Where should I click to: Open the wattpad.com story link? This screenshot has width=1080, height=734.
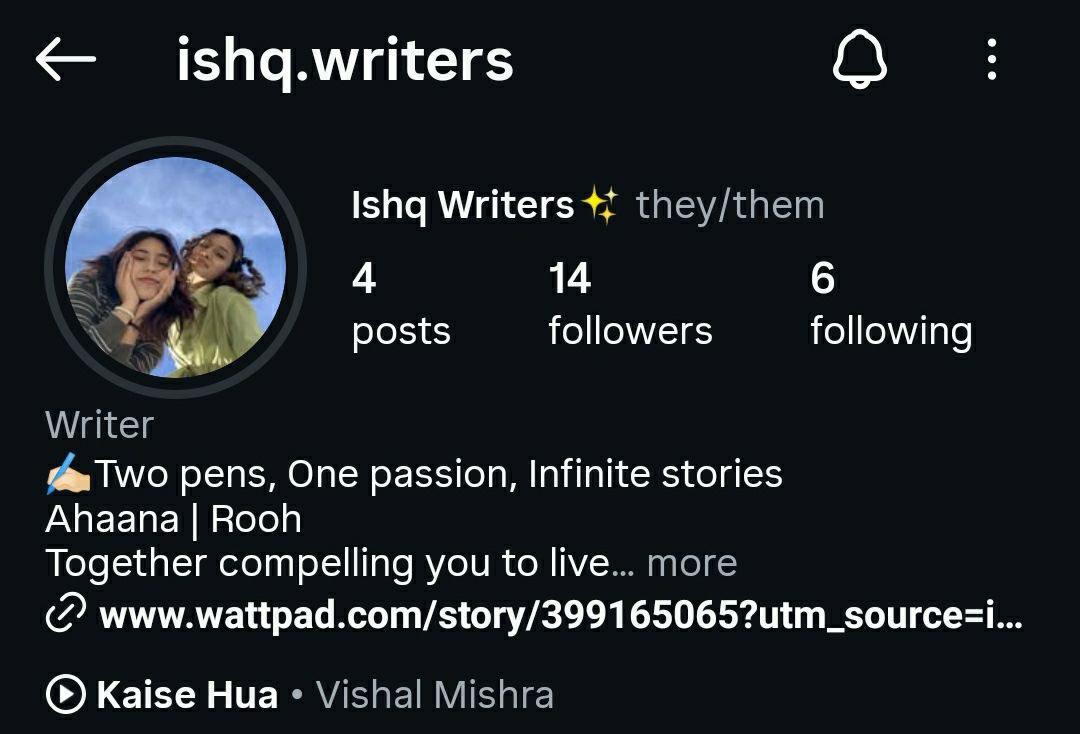click(x=561, y=614)
